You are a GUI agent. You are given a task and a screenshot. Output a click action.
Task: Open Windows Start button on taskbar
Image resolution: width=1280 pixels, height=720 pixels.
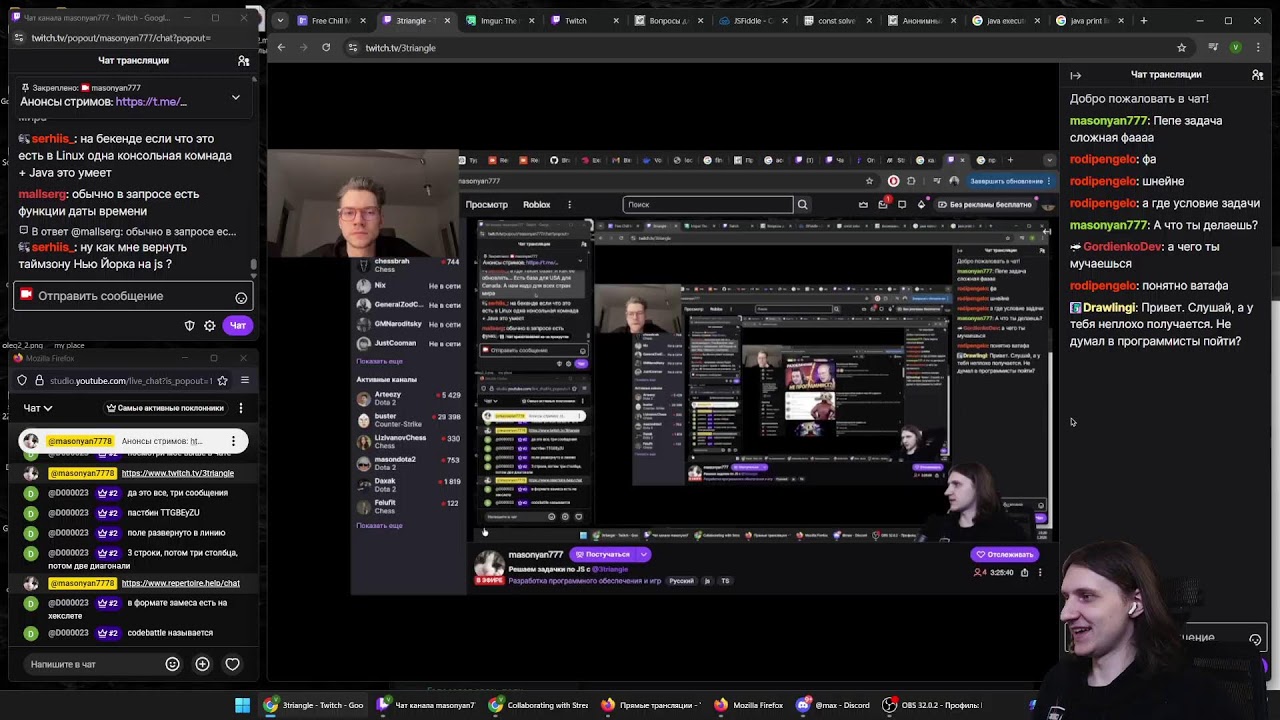coord(242,705)
